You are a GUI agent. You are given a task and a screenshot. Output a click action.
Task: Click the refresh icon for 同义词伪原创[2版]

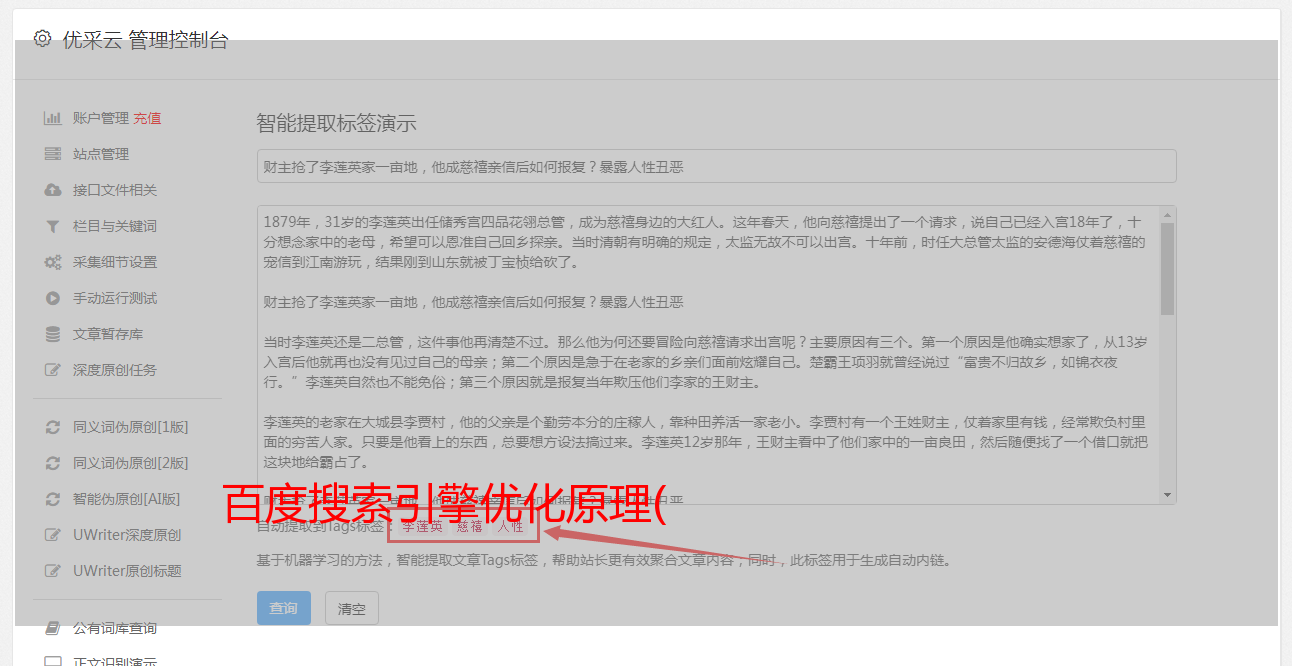click(53, 463)
